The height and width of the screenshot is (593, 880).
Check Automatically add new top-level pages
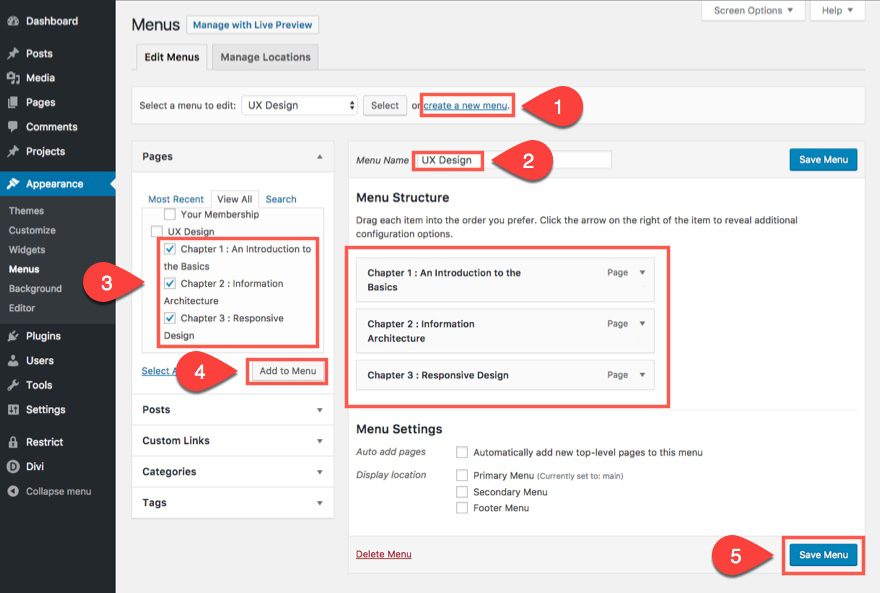click(462, 453)
